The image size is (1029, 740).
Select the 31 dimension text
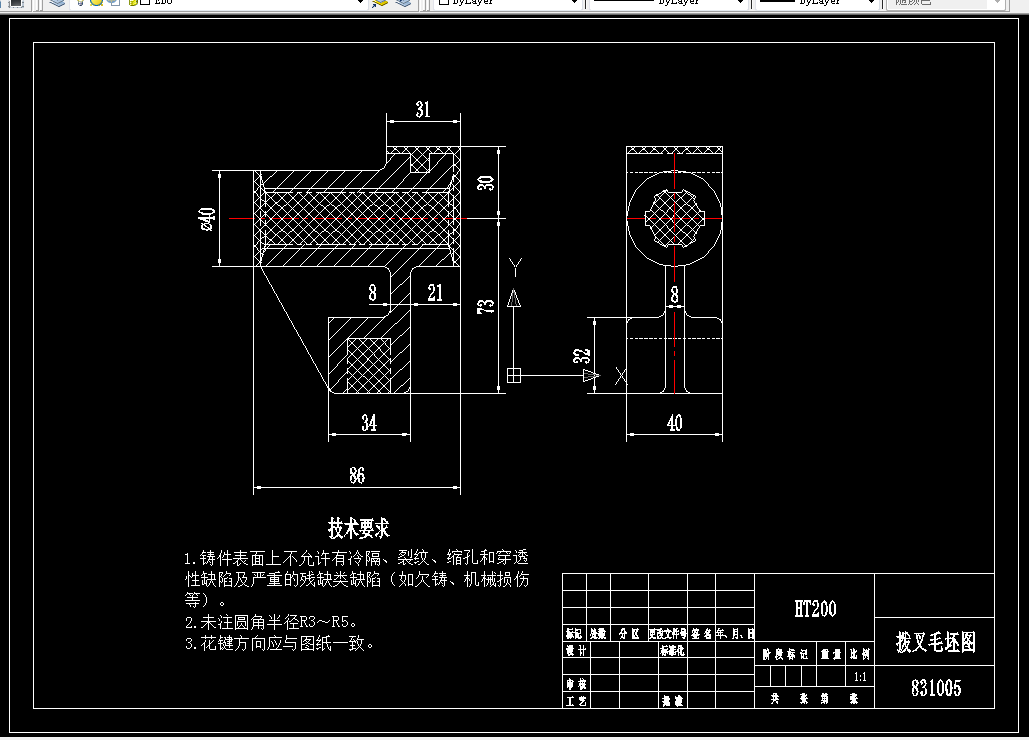[x=423, y=110]
